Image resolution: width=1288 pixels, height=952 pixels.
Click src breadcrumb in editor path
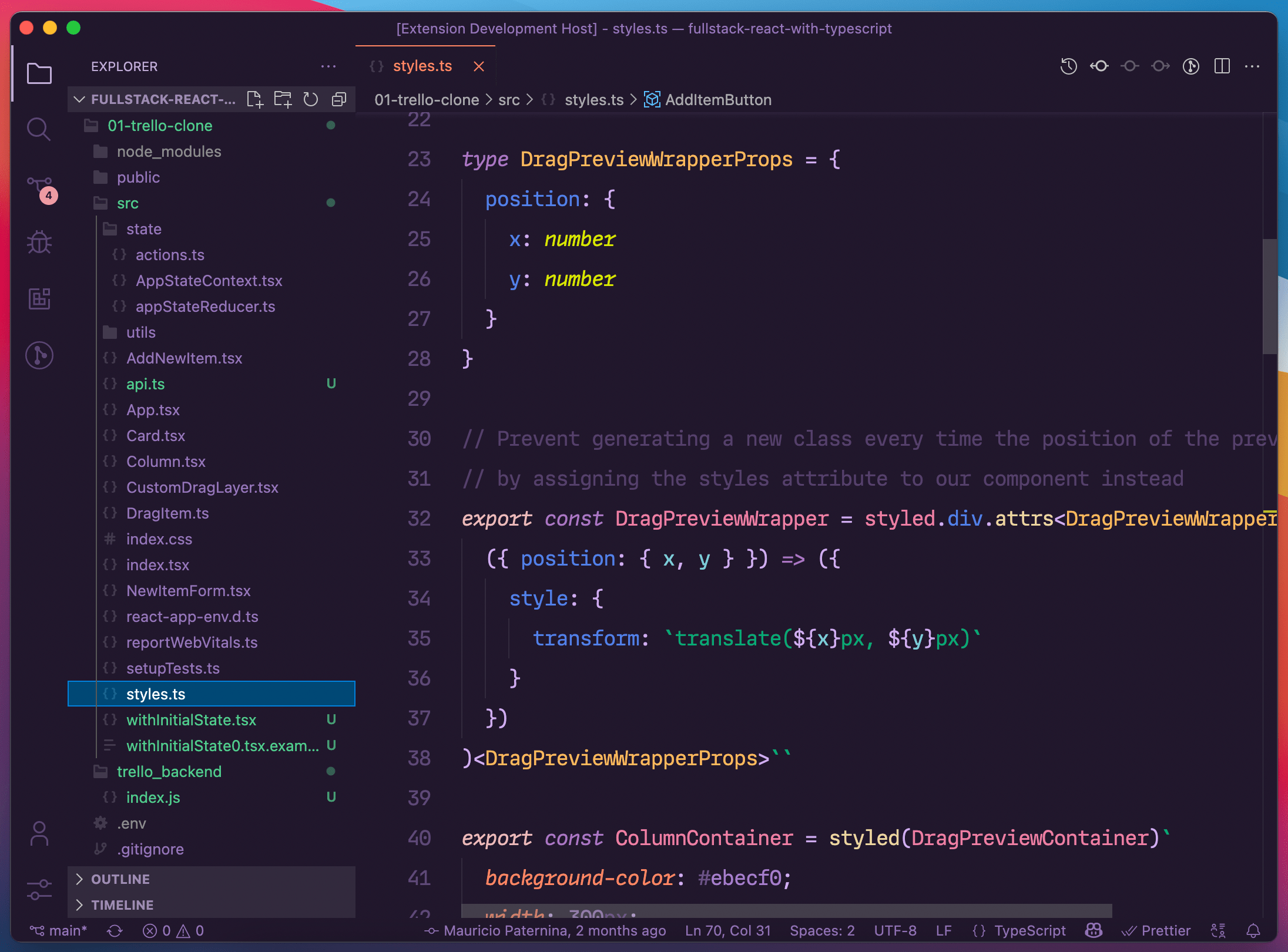pos(509,100)
